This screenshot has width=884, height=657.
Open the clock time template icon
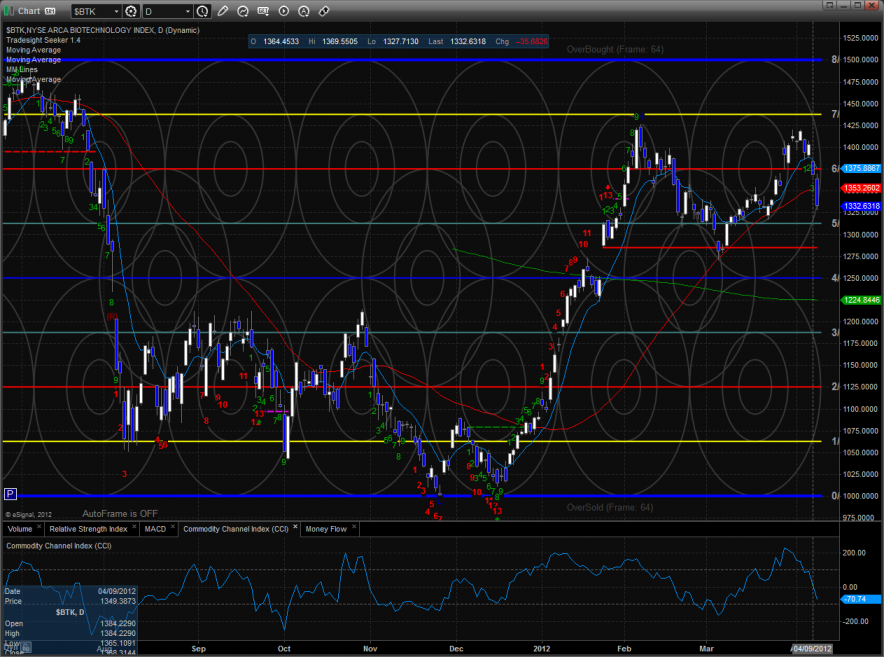tap(203, 11)
